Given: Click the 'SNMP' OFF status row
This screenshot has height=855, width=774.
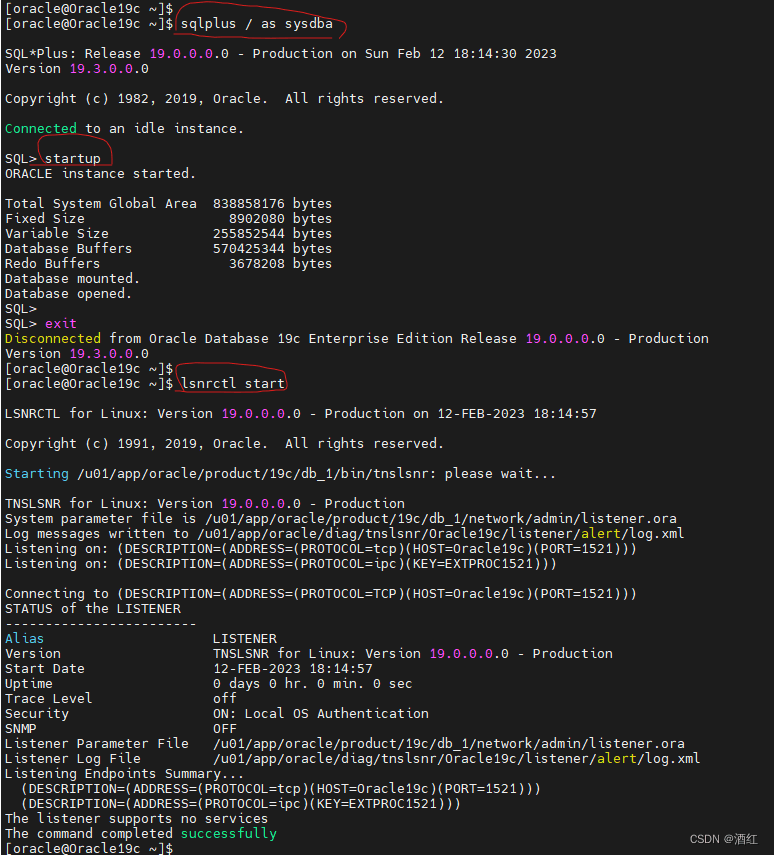Looking at the screenshot, I should pyautogui.click(x=120, y=728).
